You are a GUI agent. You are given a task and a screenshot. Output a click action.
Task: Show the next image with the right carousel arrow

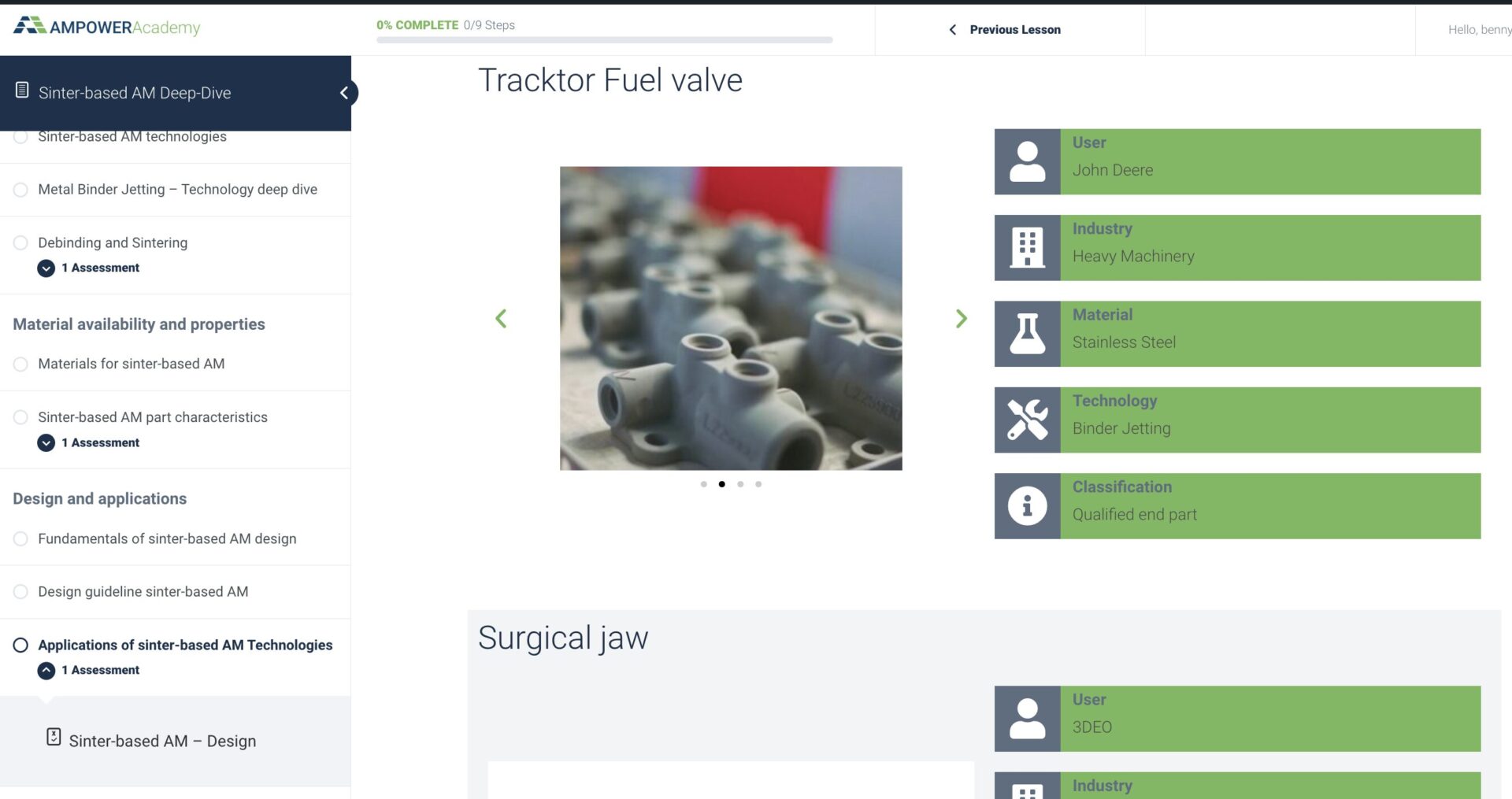962,318
